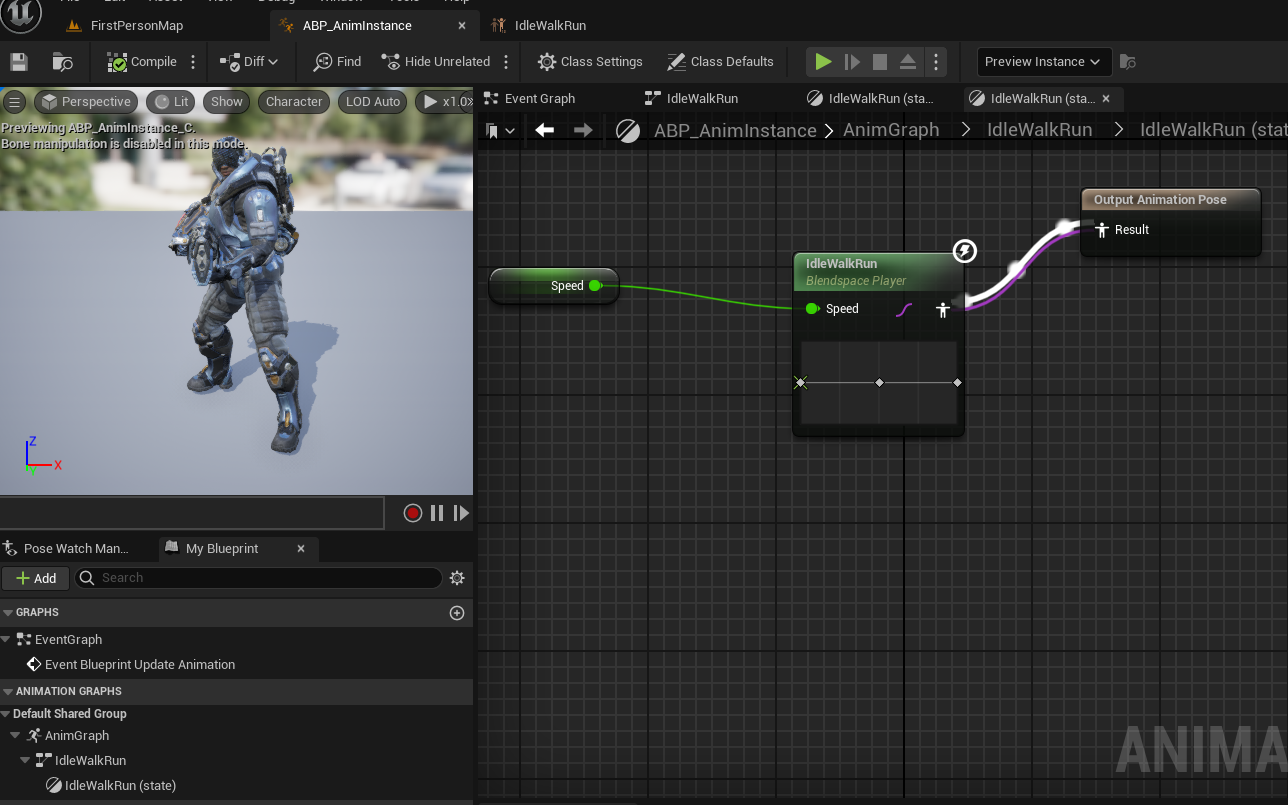Switch to the FirstPersonMap tab

point(136,26)
